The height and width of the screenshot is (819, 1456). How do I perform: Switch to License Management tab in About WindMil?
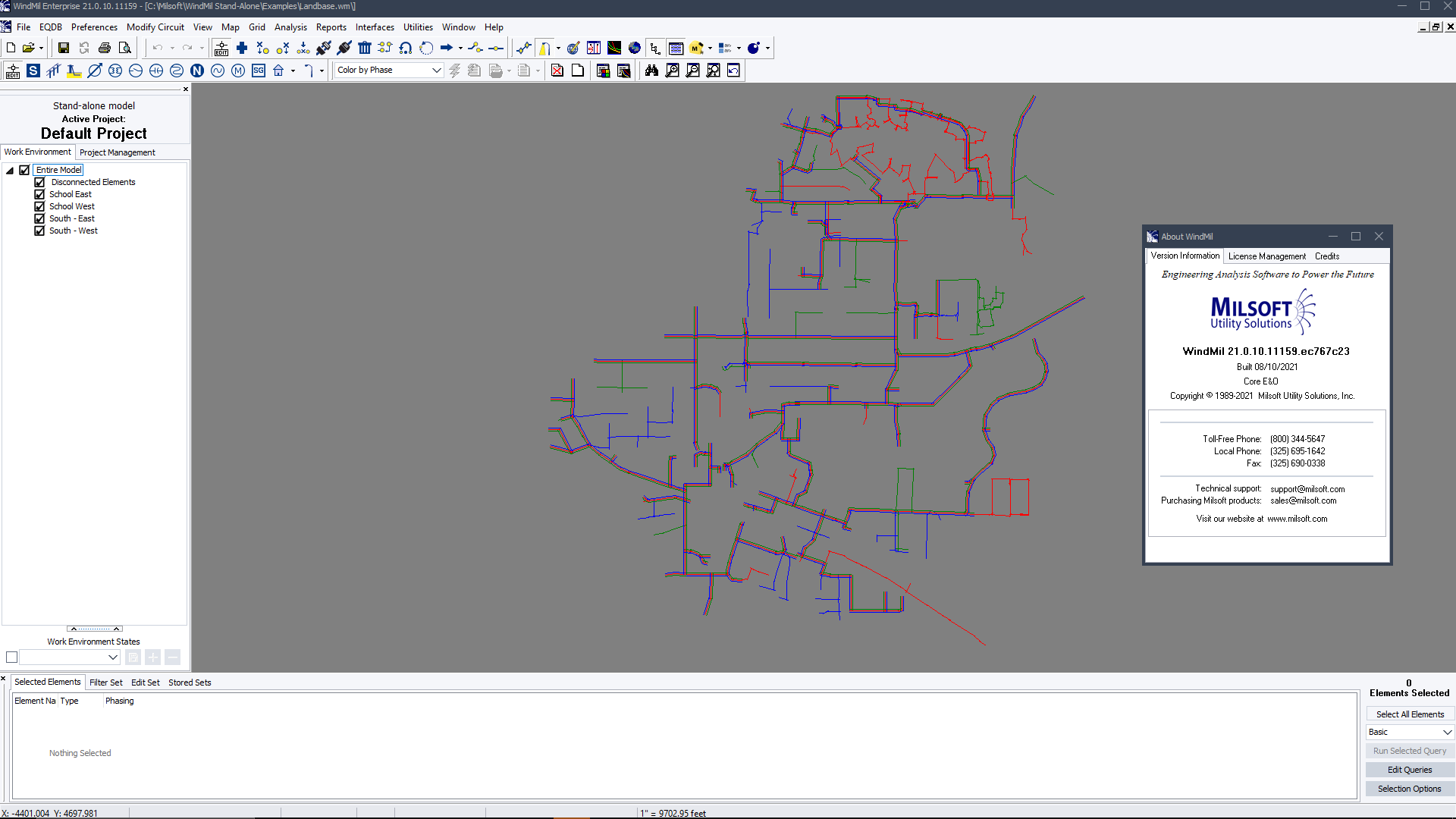tap(1267, 256)
